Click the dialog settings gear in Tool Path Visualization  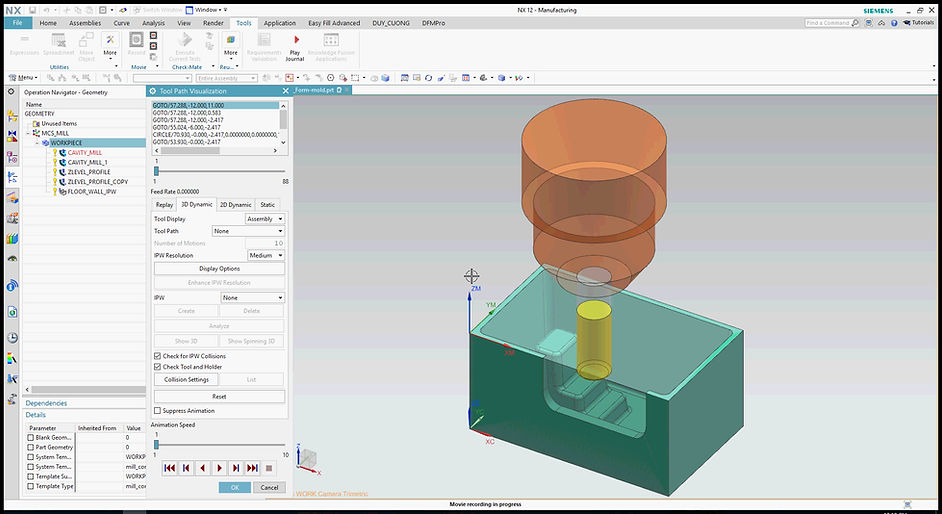[x=153, y=91]
